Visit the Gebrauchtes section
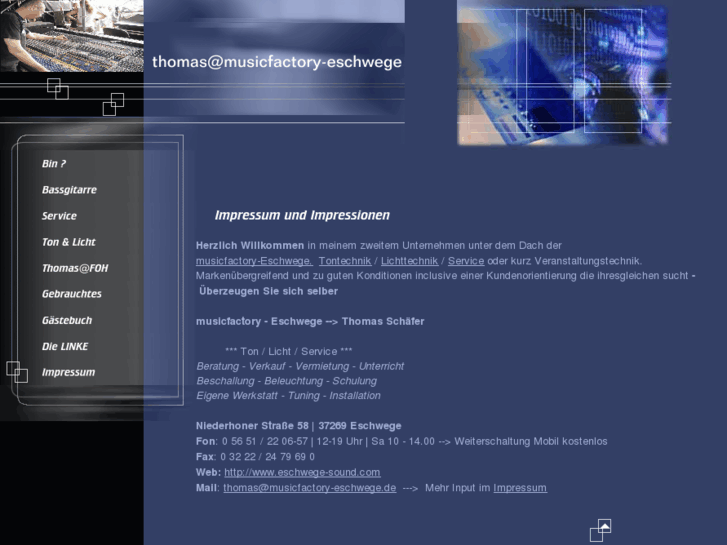727x545 pixels. coord(71,294)
